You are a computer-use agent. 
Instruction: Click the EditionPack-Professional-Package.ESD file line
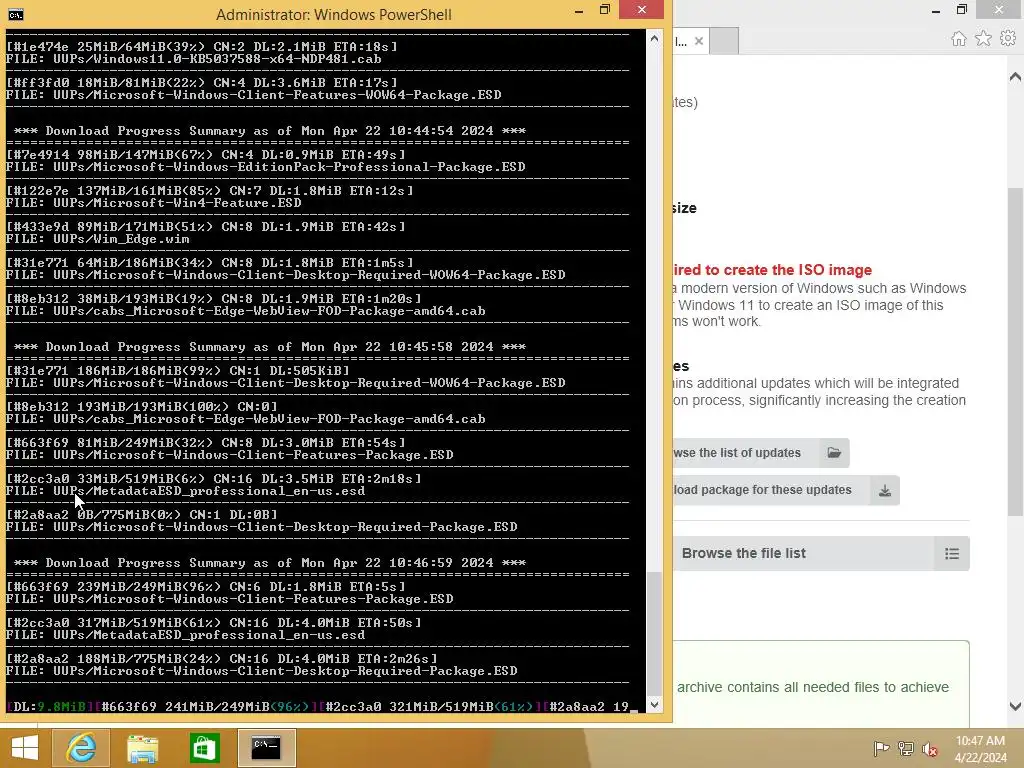coord(266,167)
